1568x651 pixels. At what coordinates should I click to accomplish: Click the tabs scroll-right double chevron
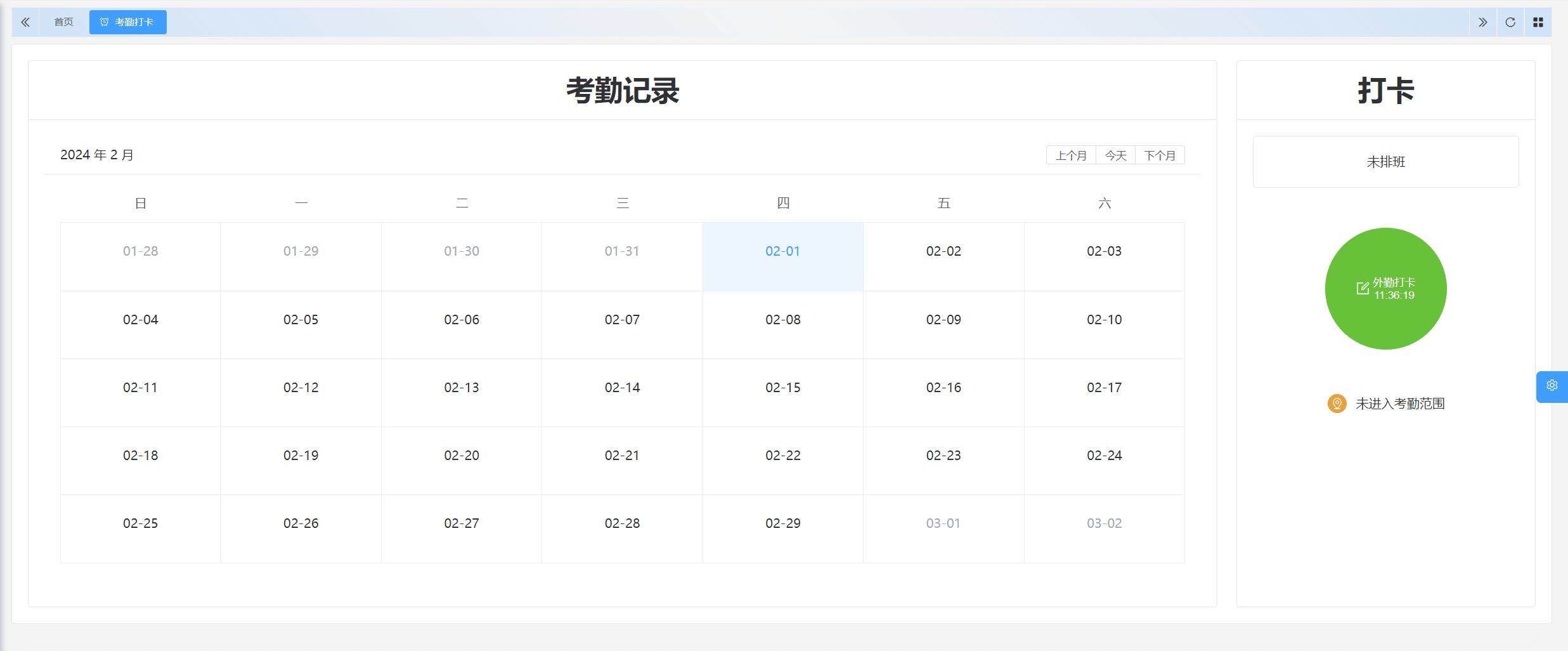(1482, 22)
